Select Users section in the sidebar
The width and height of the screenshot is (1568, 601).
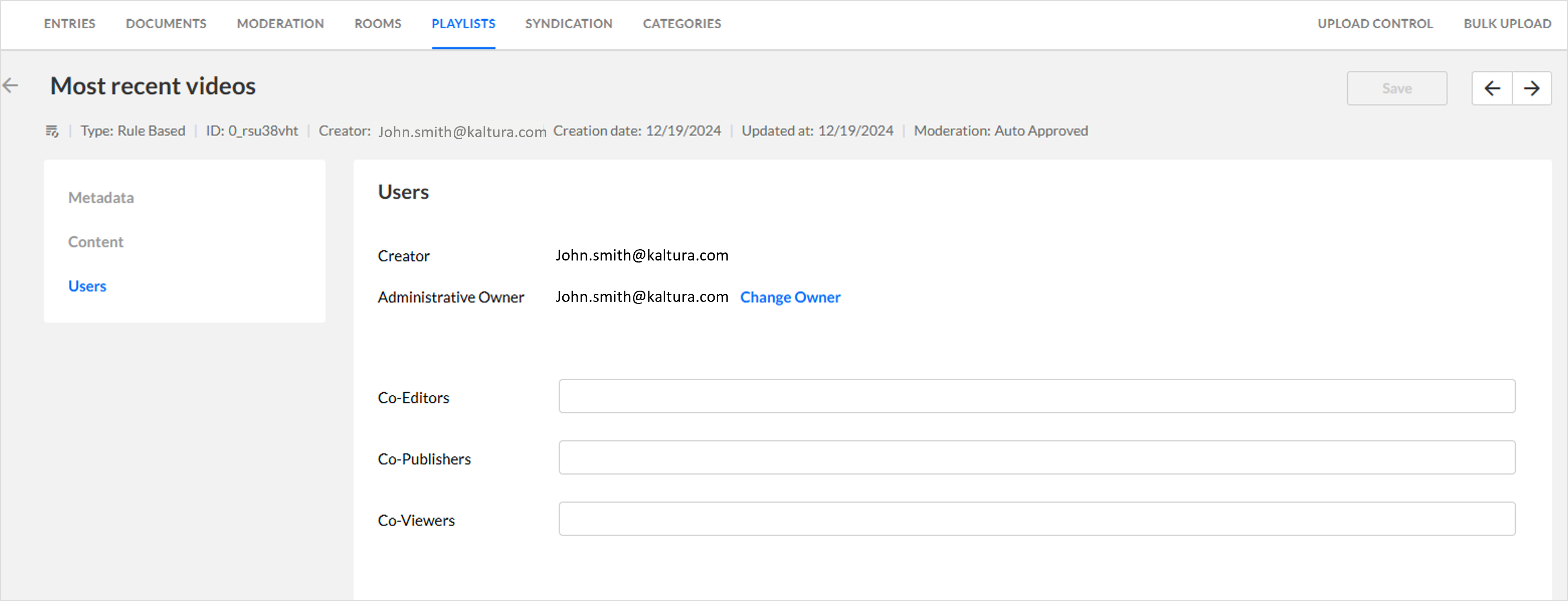point(87,286)
